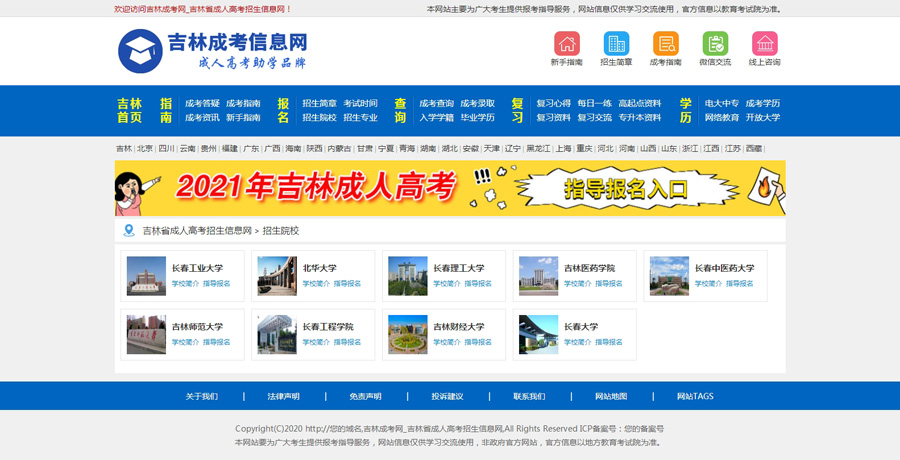Viewport: 900px width, 460px height.
Task: Open 成考答疑 in the navigation menu
Action: pos(202,103)
